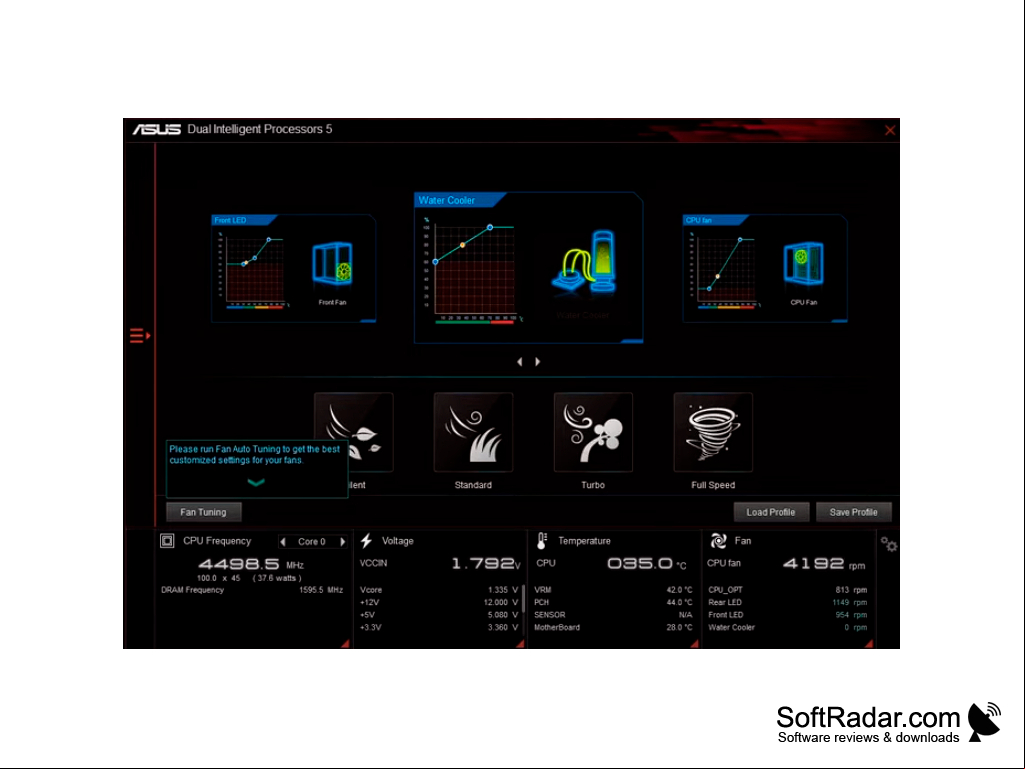Expand Voltage panel corner triangle
1025x769 pixels.
click(520, 644)
